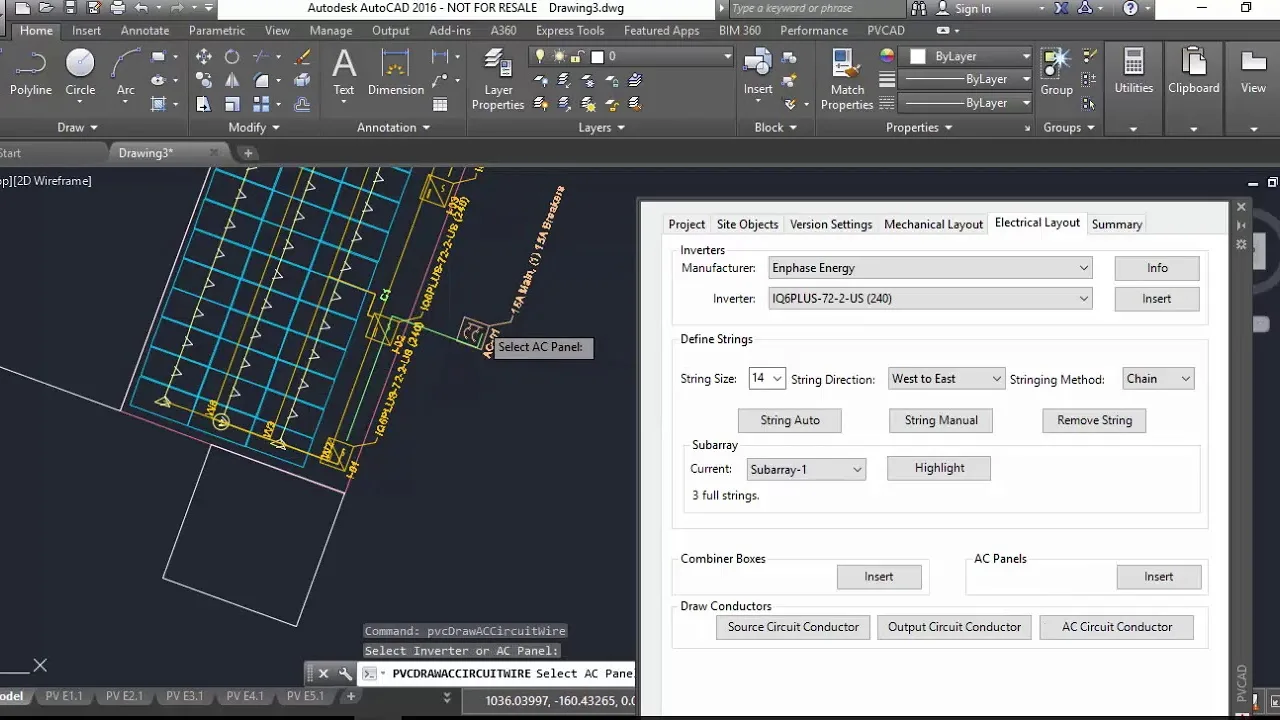Switch to the PV E2.1 layout tab
Screen dimensions: 1280x720
[x=125, y=696]
